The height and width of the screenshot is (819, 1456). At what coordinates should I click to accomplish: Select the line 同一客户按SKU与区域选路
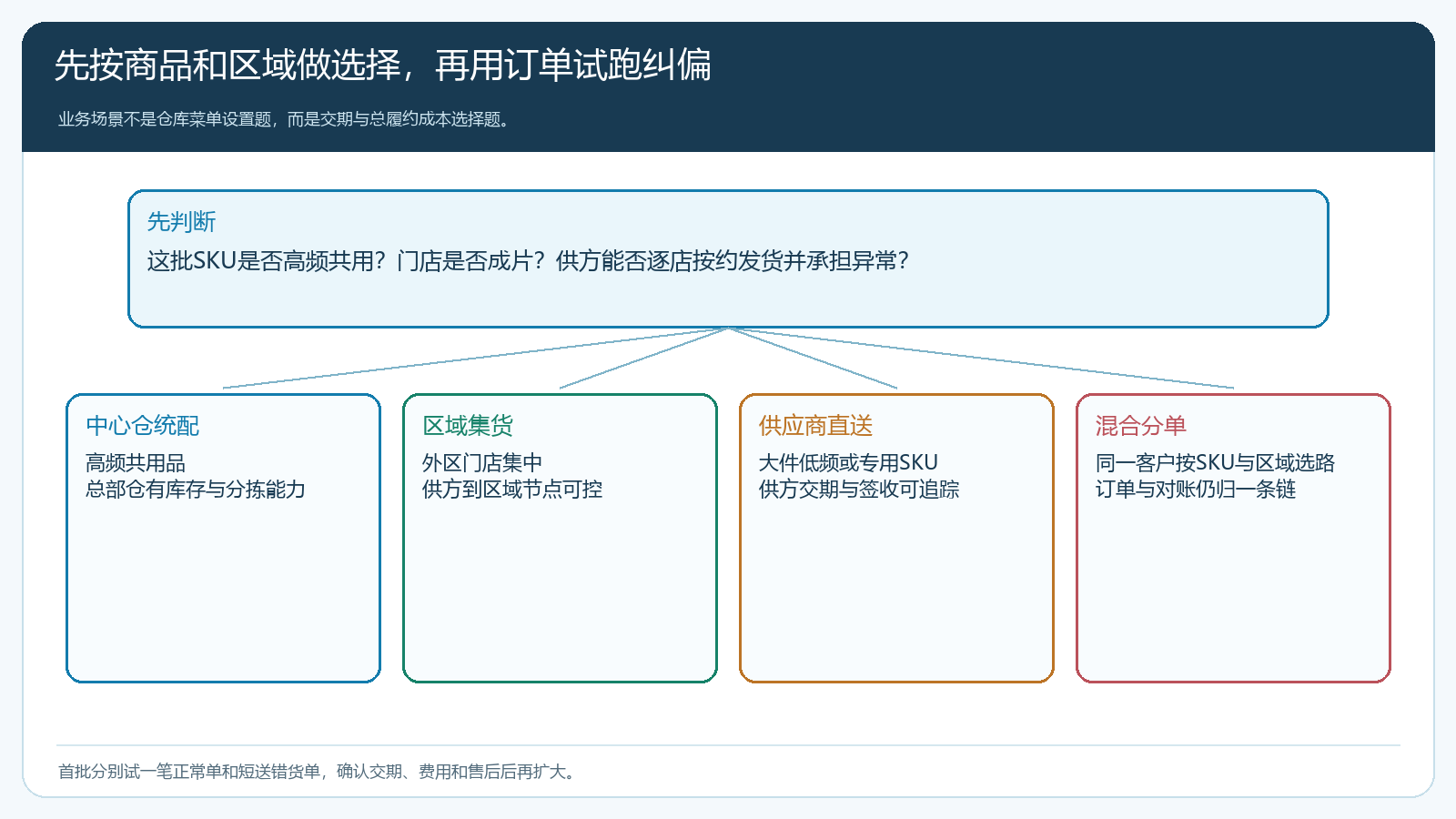click(1215, 463)
